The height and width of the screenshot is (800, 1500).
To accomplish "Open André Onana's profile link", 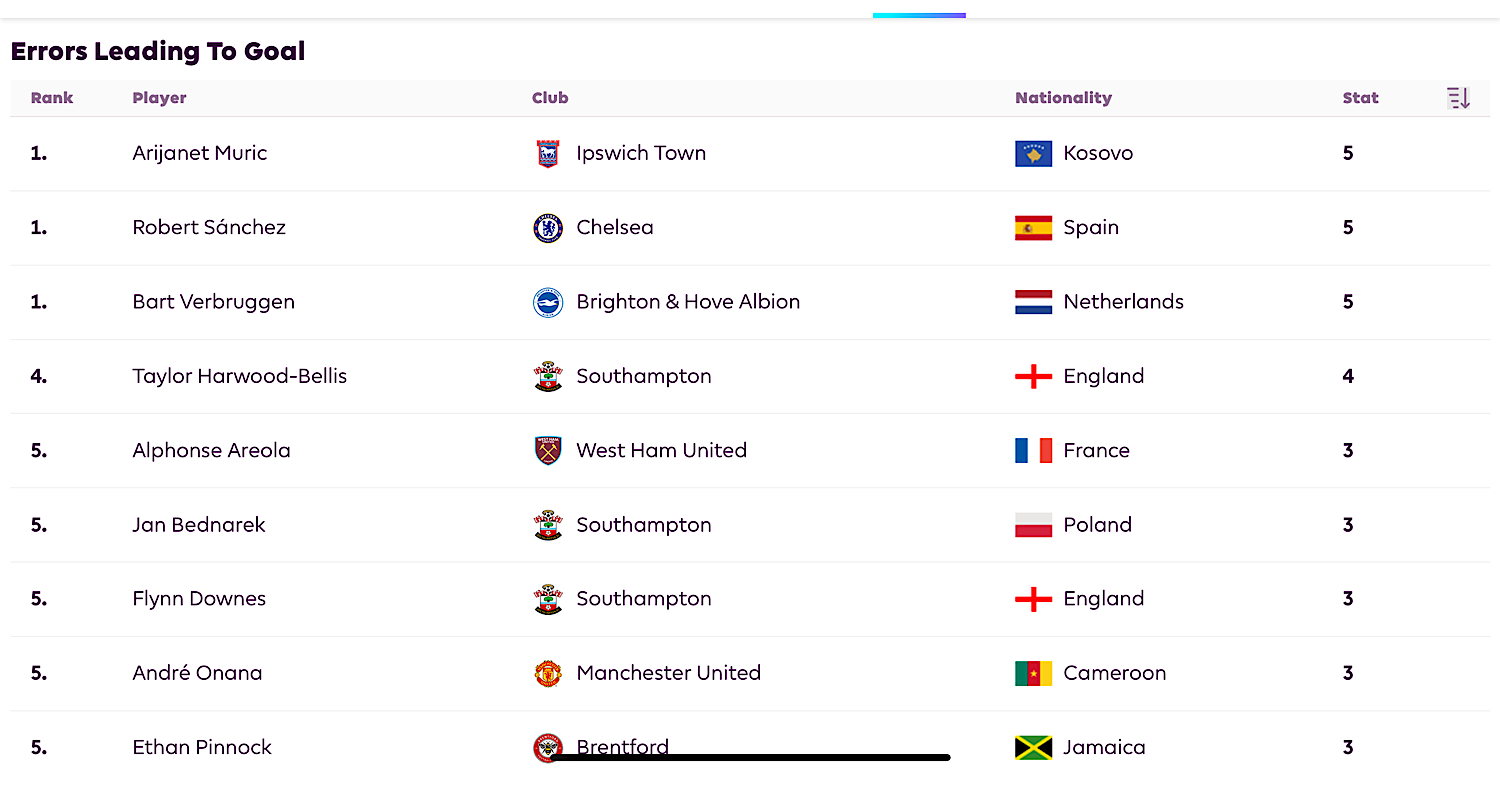I will (x=197, y=673).
